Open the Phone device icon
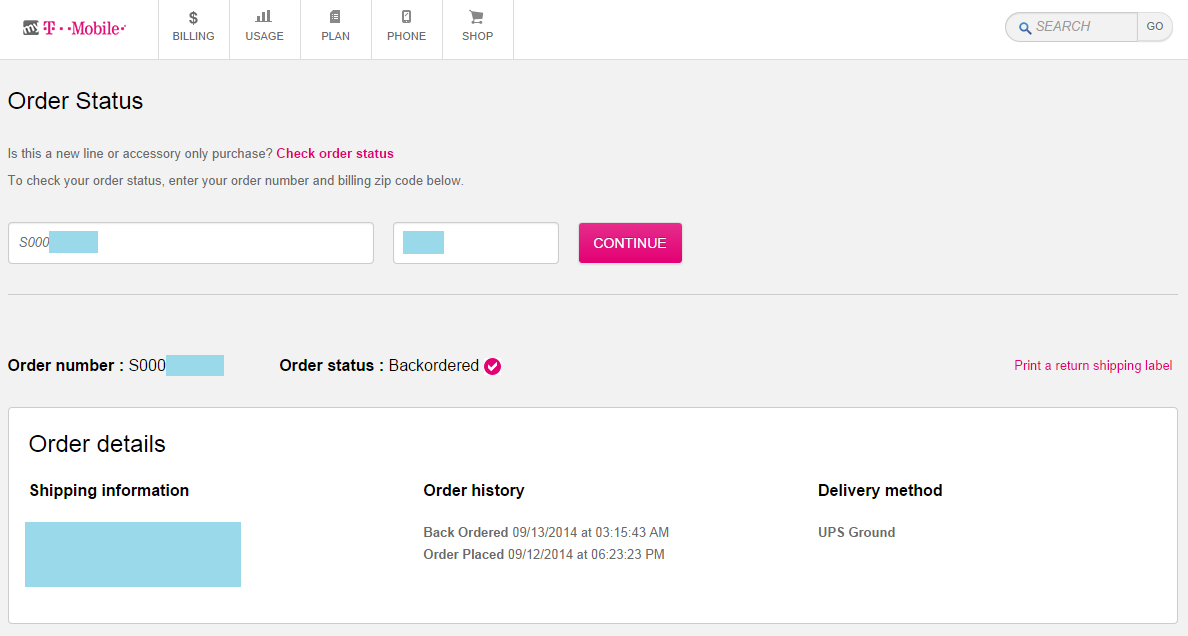Image resolution: width=1188 pixels, height=636 pixels. point(406,17)
